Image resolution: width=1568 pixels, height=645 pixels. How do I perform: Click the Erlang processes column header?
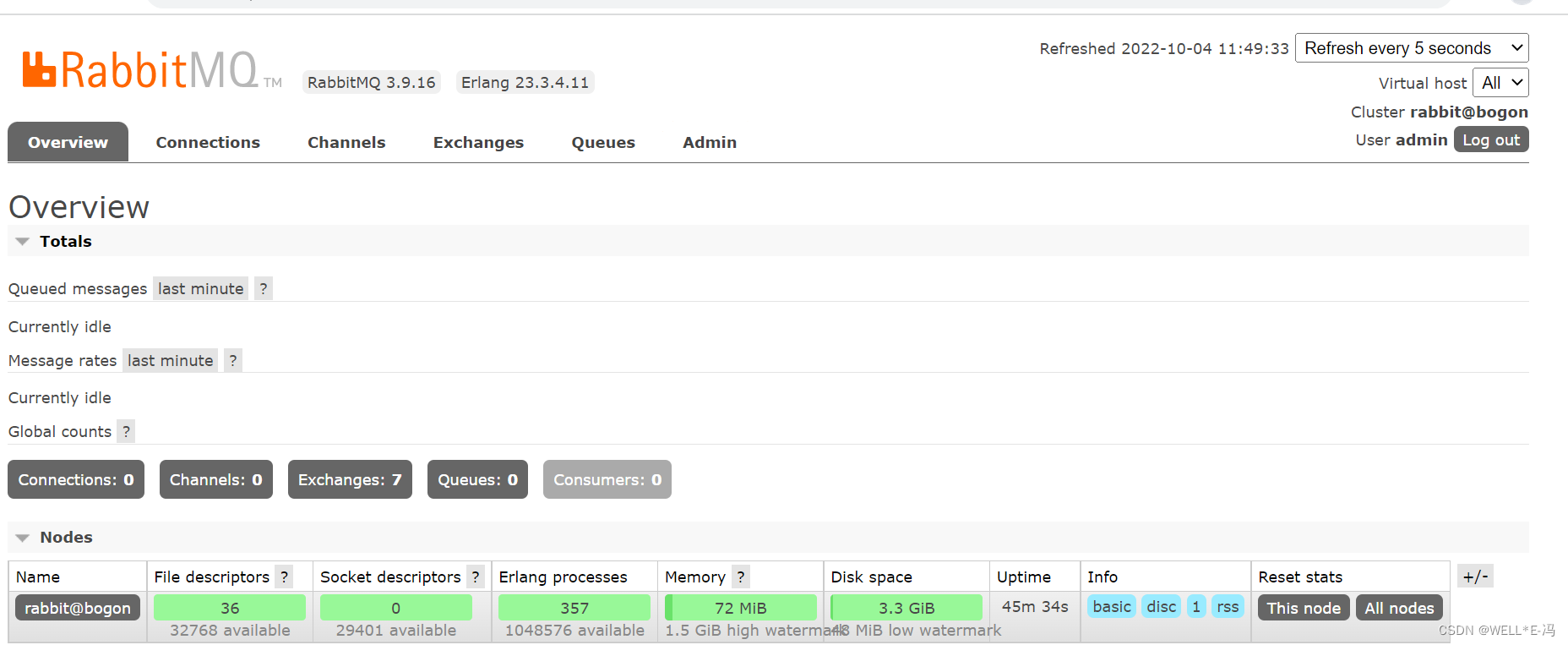(x=563, y=577)
